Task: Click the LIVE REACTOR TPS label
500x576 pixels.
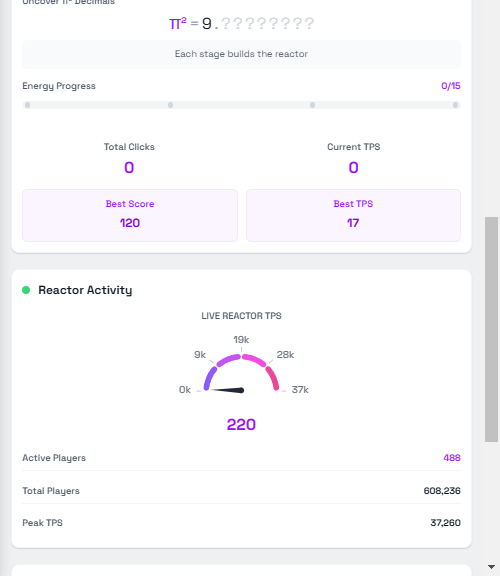Action: click(x=241, y=316)
